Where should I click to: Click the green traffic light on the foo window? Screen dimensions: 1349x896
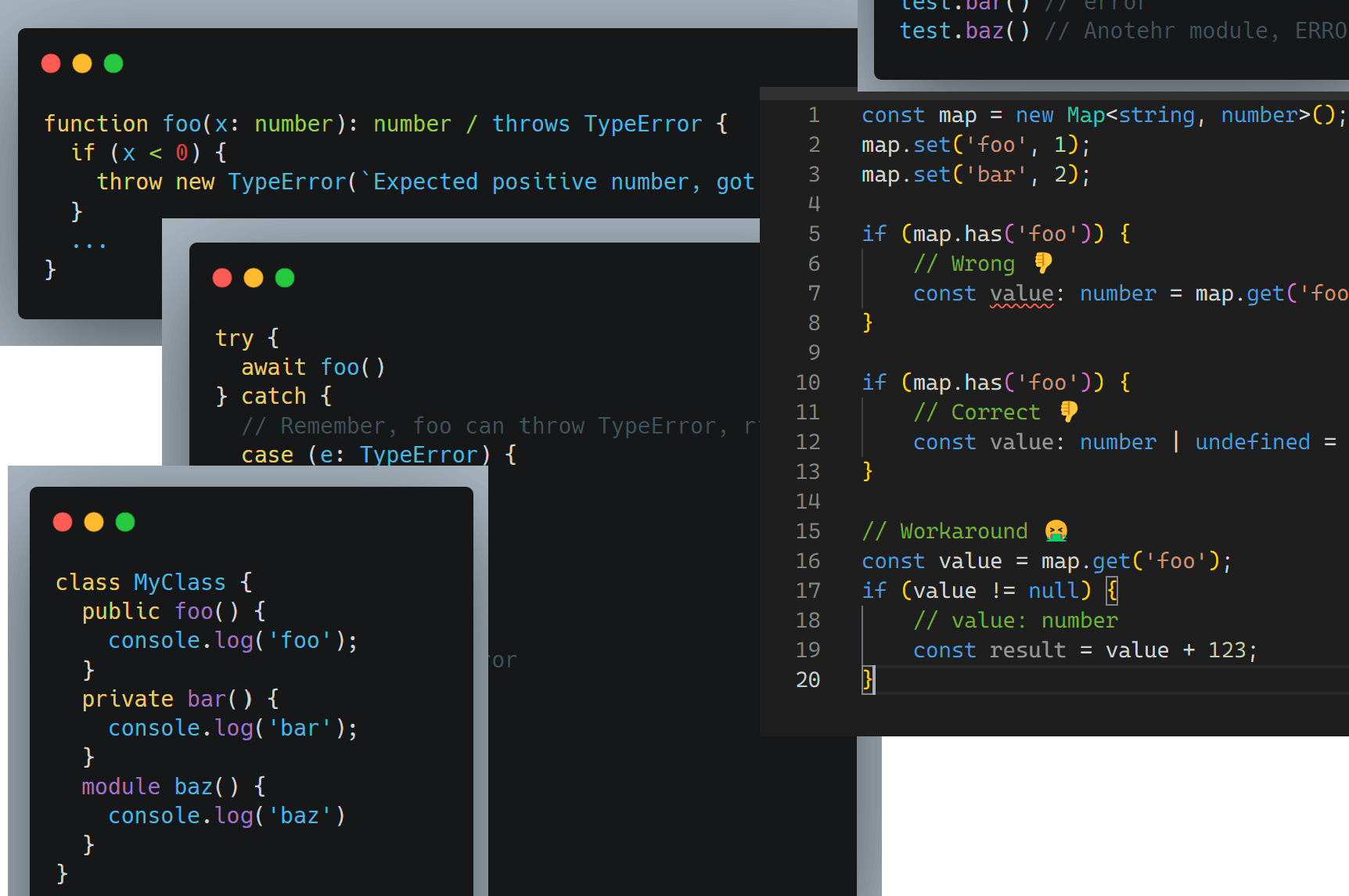pos(113,63)
